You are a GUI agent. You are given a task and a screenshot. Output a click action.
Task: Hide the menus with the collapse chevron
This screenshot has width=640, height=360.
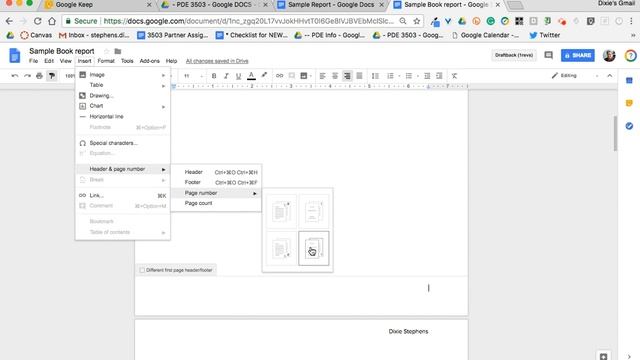click(x=610, y=76)
